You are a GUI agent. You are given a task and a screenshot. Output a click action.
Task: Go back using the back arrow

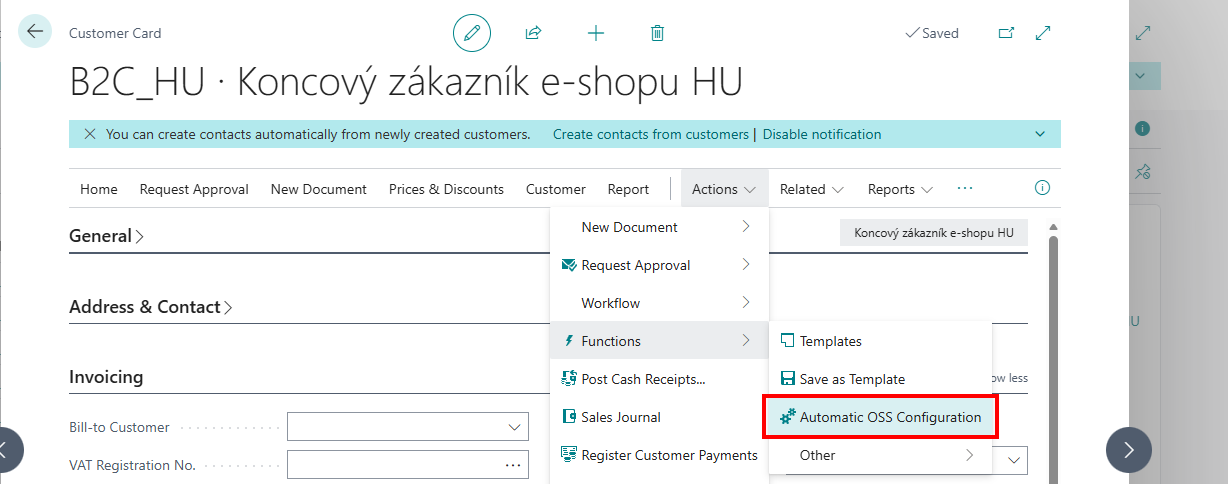click(35, 32)
